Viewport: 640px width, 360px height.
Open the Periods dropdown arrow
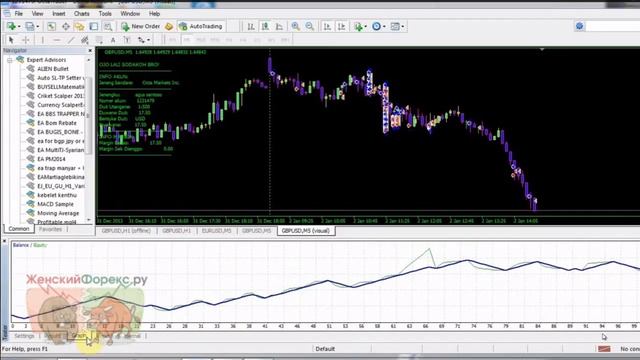pos(384,27)
